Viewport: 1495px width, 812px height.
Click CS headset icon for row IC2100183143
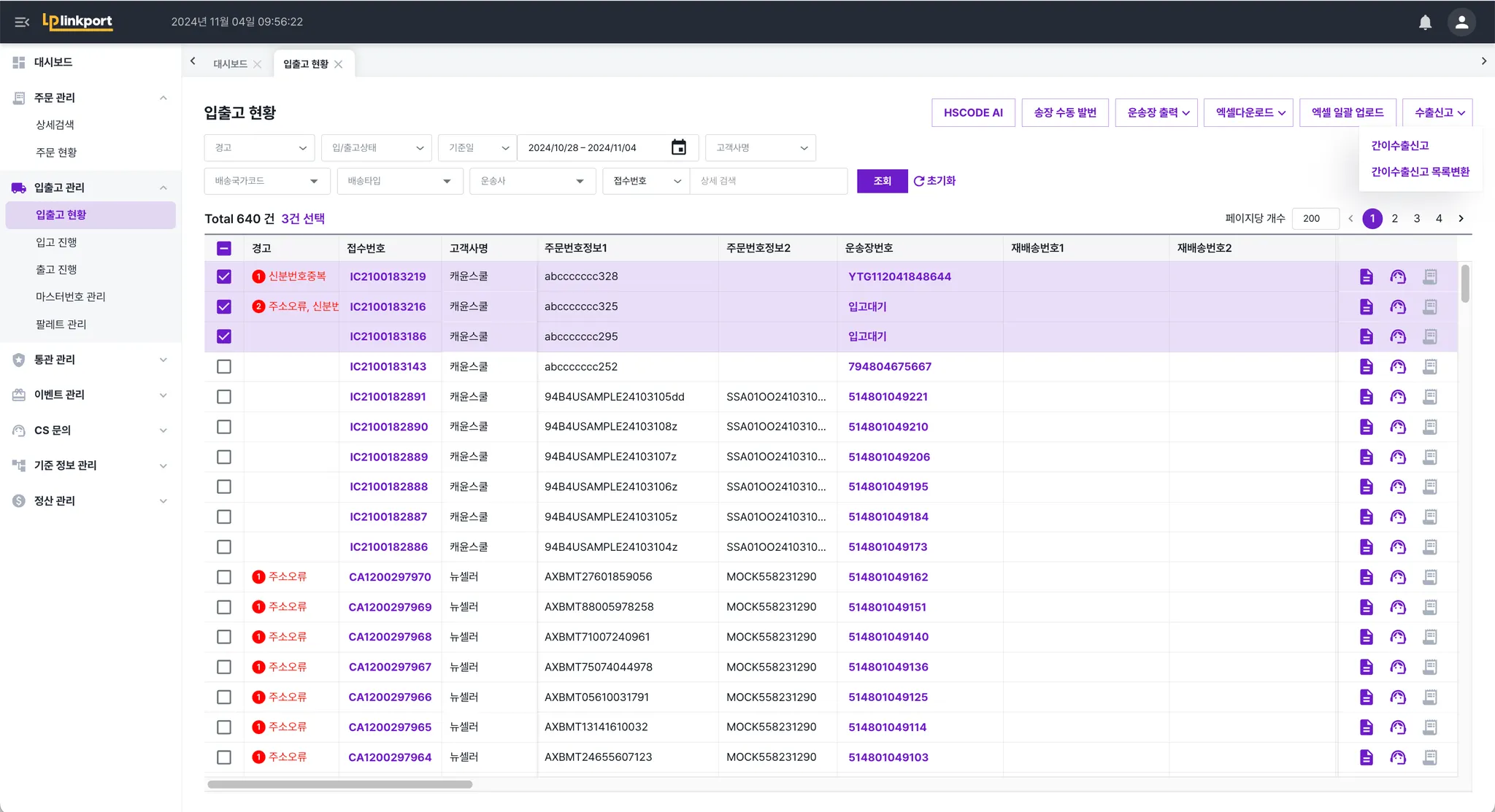1397,366
